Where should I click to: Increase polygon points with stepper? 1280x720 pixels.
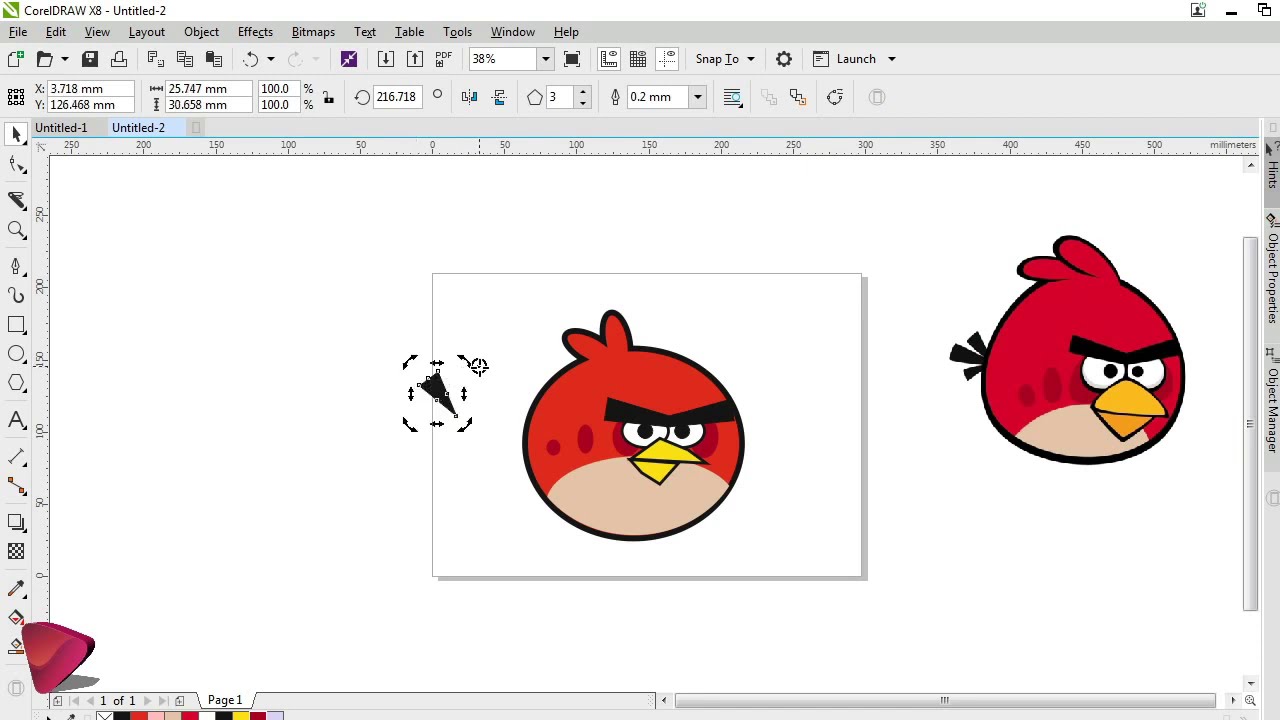[x=584, y=92]
